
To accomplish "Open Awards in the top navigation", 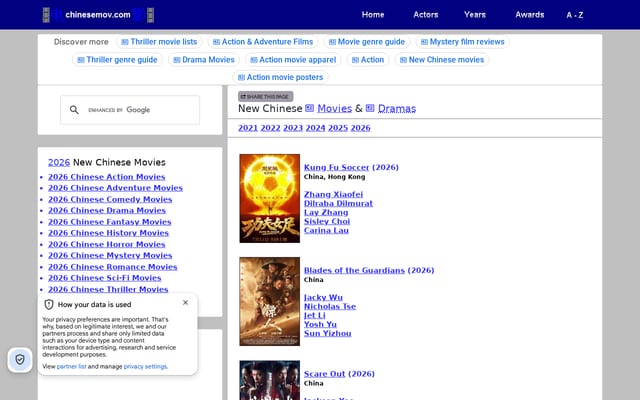I will coord(529,15).
